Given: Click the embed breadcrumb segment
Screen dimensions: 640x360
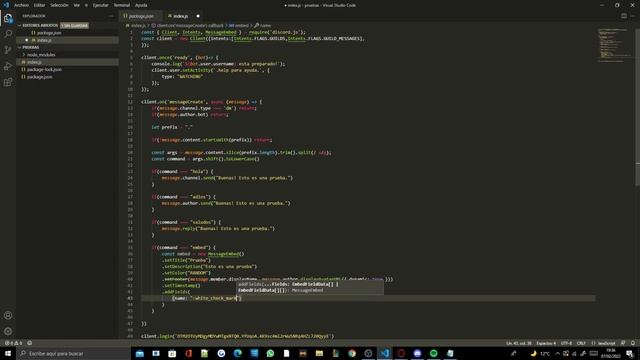Looking at the screenshot, I should (239, 25).
